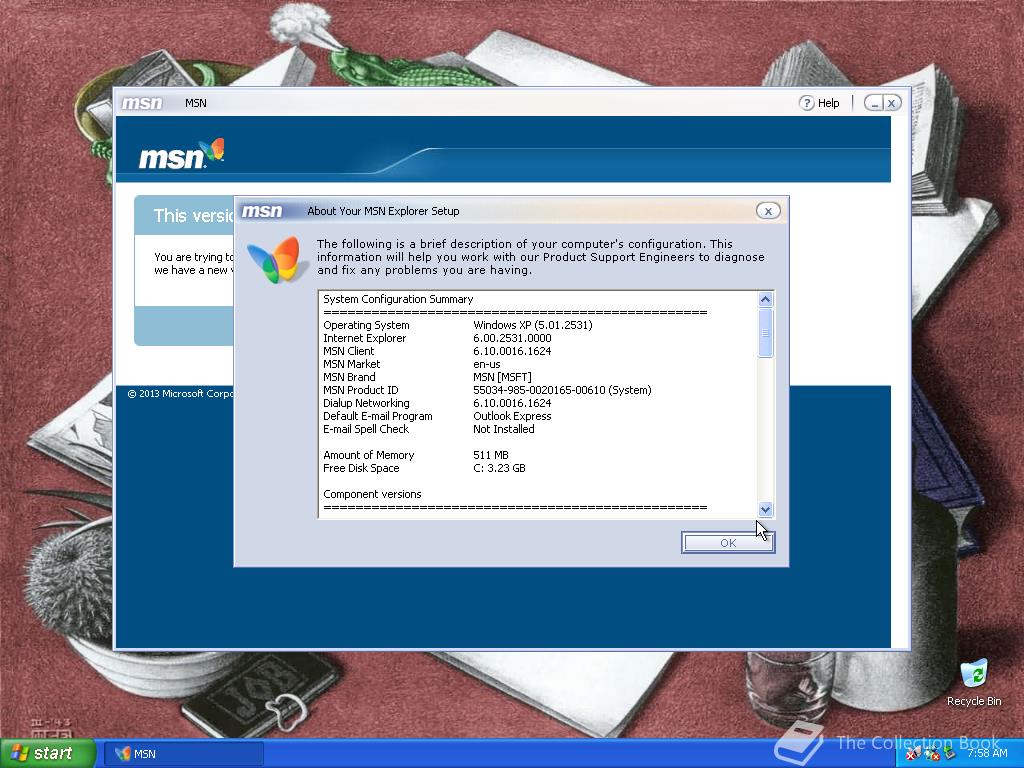Screen dimensions: 1024x768
Task: Open the Start menu
Action: tap(47, 753)
